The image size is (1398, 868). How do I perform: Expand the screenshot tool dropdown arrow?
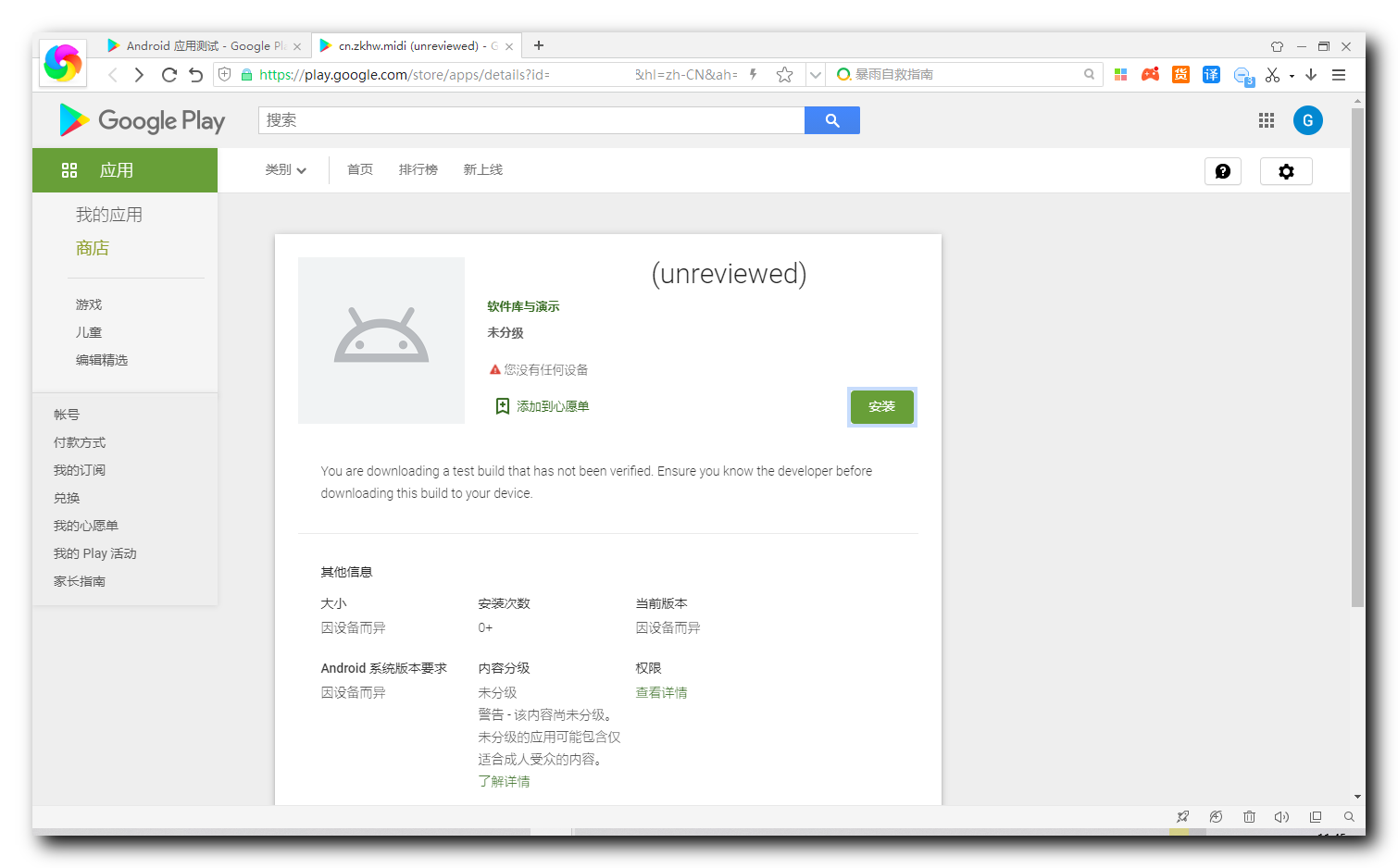1292,76
